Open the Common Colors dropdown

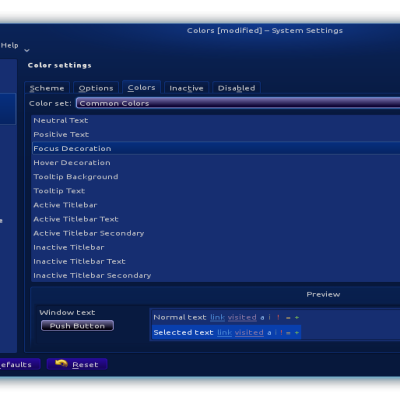pos(238,103)
